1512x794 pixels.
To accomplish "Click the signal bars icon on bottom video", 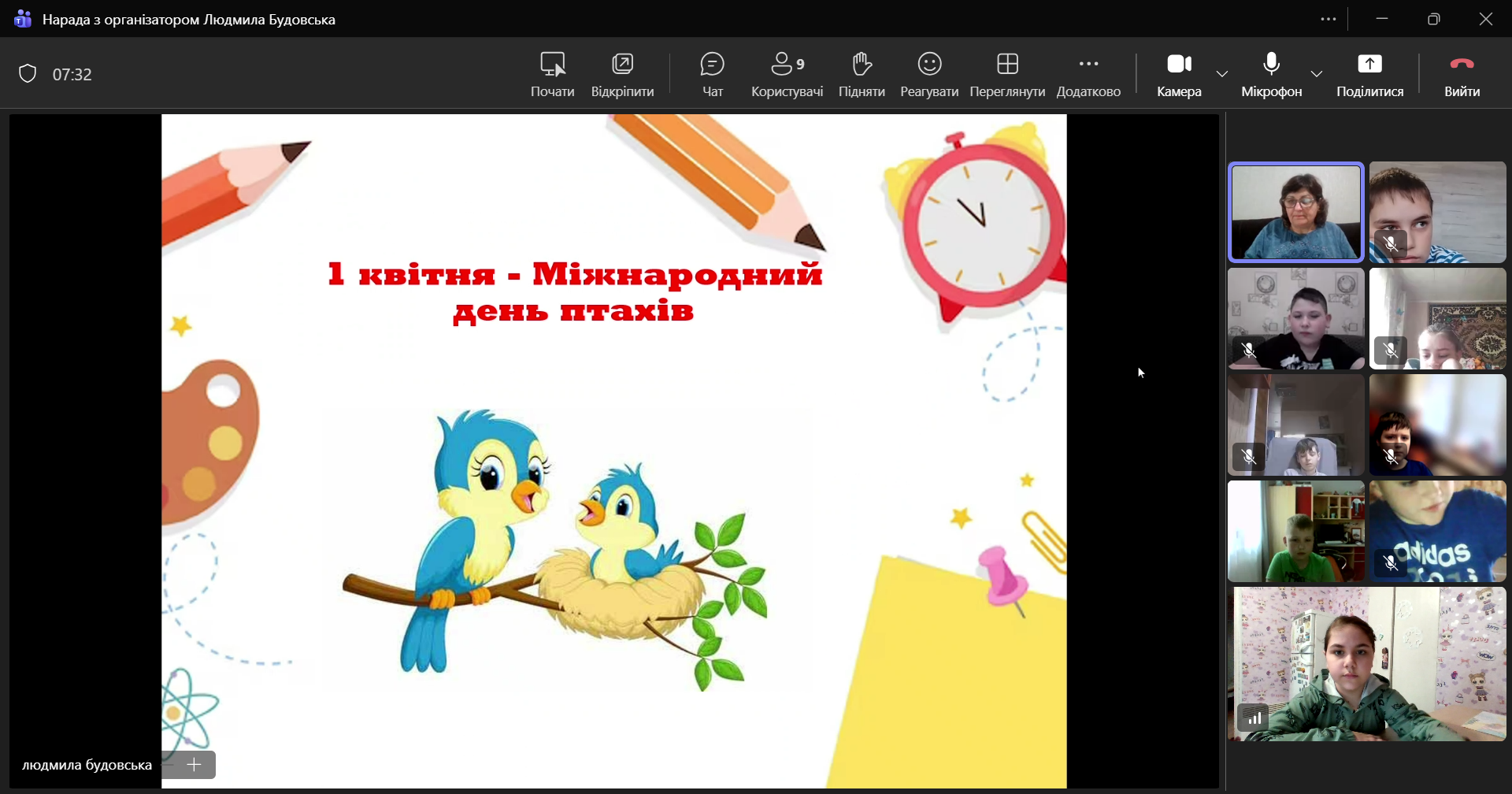I will 1254,718.
